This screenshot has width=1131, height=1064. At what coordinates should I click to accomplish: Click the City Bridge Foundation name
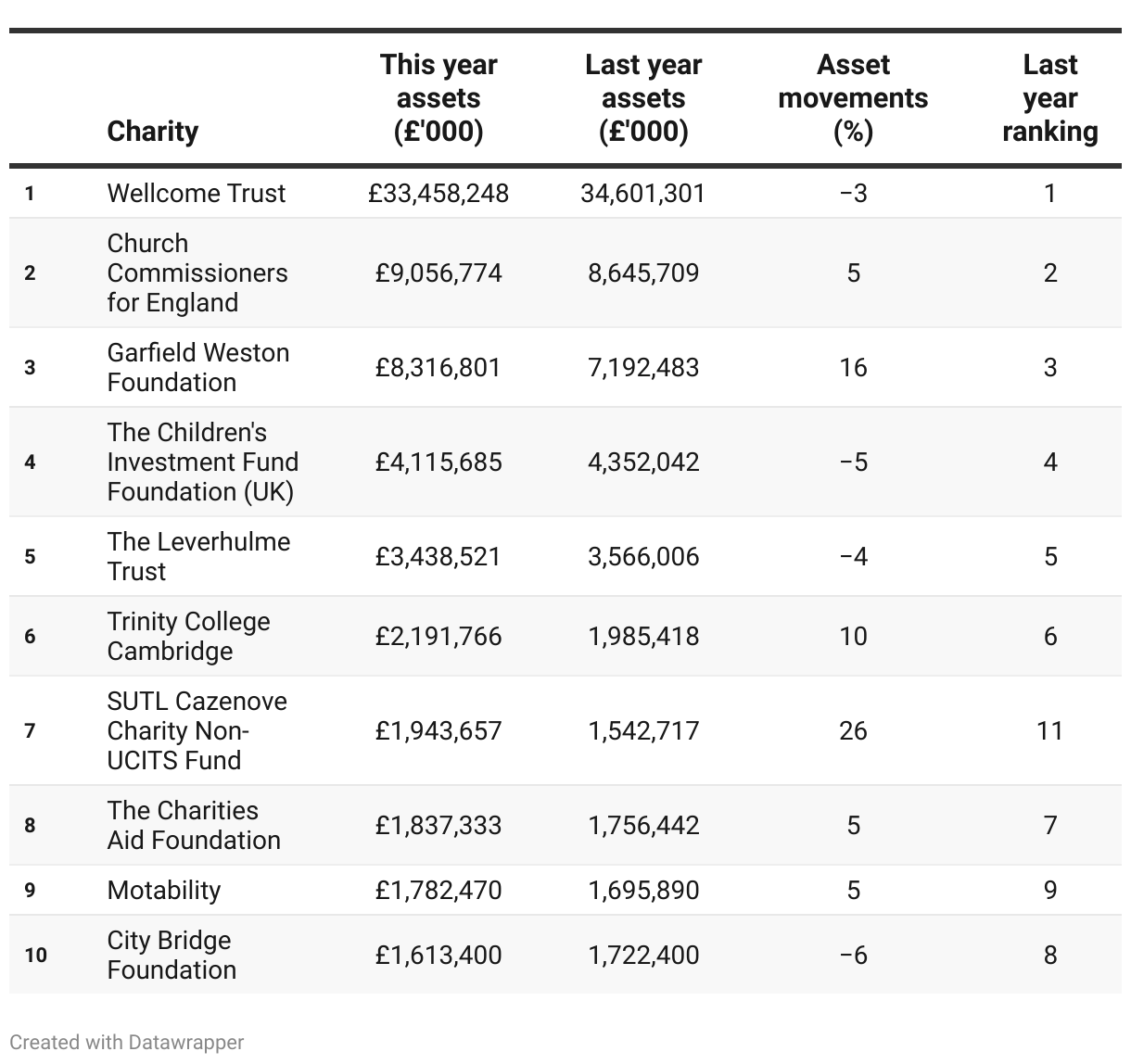coord(172,955)
